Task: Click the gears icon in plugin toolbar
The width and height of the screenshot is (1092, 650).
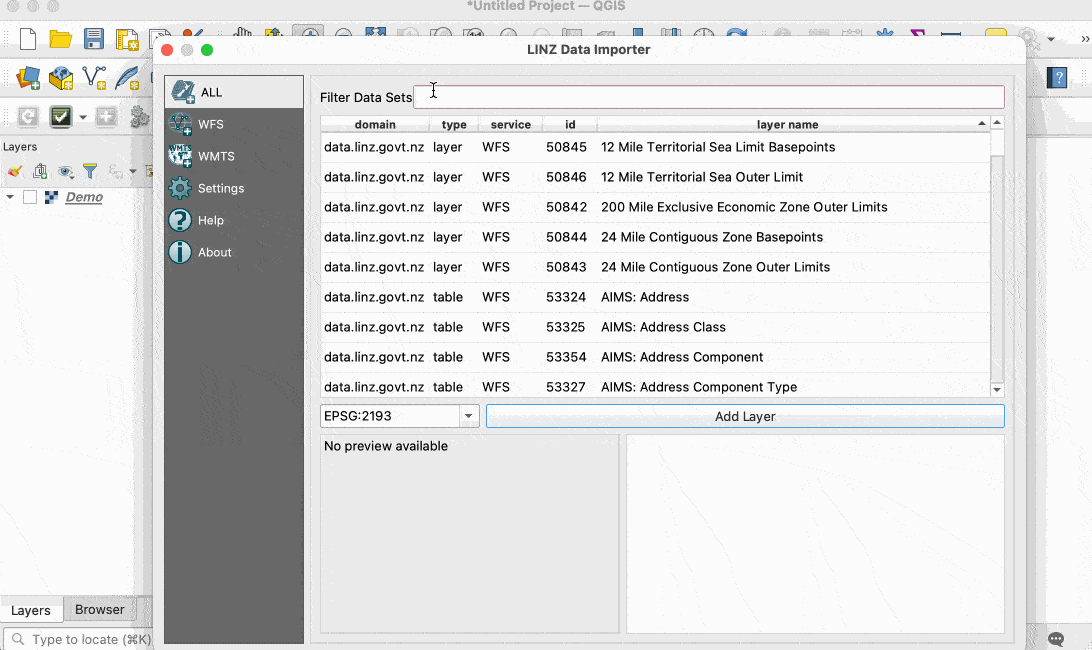Action: [x=139, y=116]
